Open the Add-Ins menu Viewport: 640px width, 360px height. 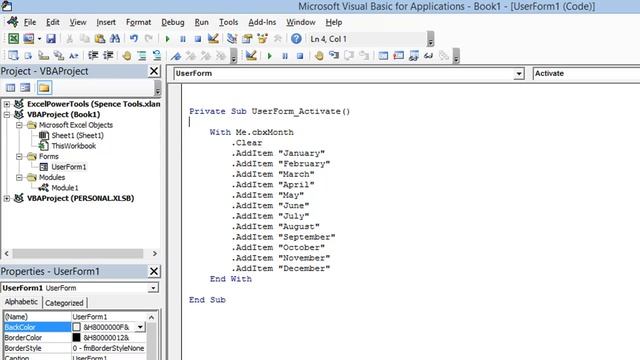pos(262,22)
